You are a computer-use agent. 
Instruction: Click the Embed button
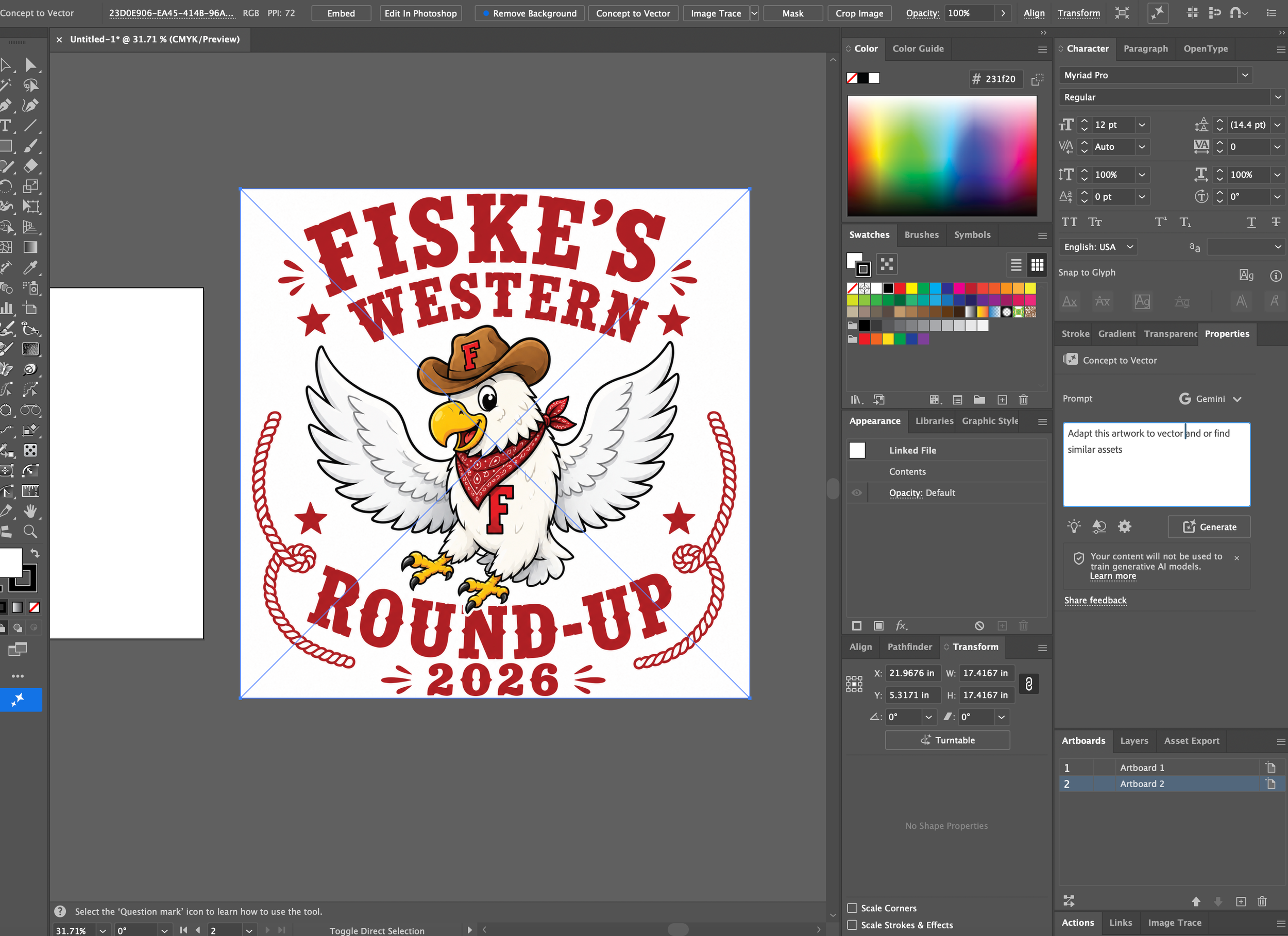point(341,13)
